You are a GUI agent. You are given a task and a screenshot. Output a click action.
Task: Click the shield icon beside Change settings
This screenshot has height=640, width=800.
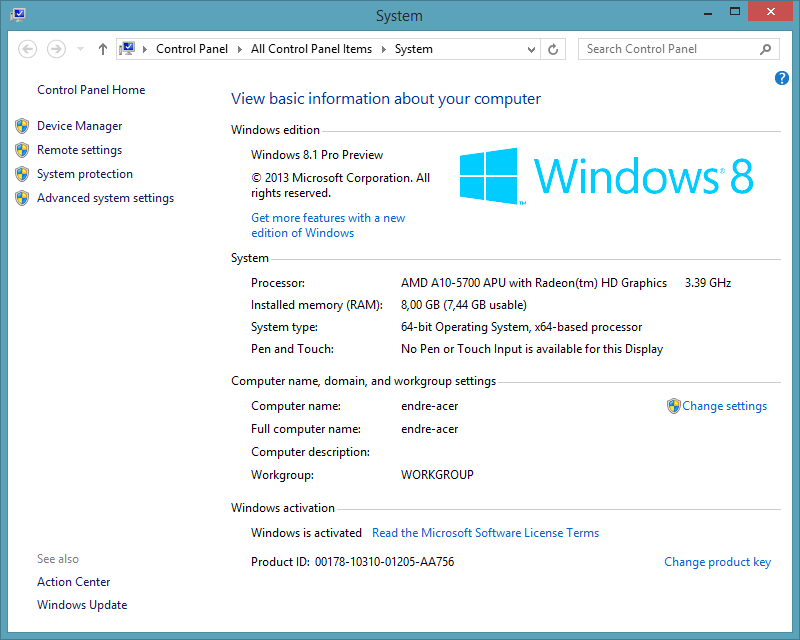point(673,406)
